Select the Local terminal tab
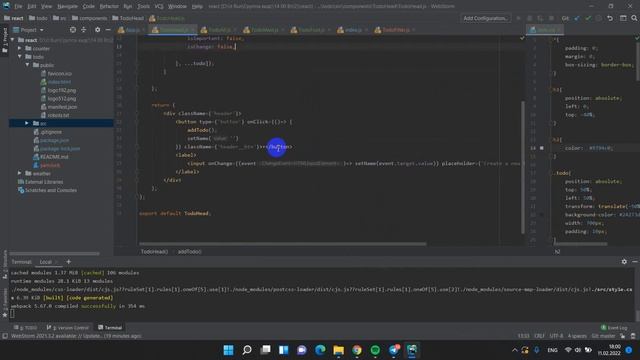The width and height of the screenshot is (640, 360). 46,262
